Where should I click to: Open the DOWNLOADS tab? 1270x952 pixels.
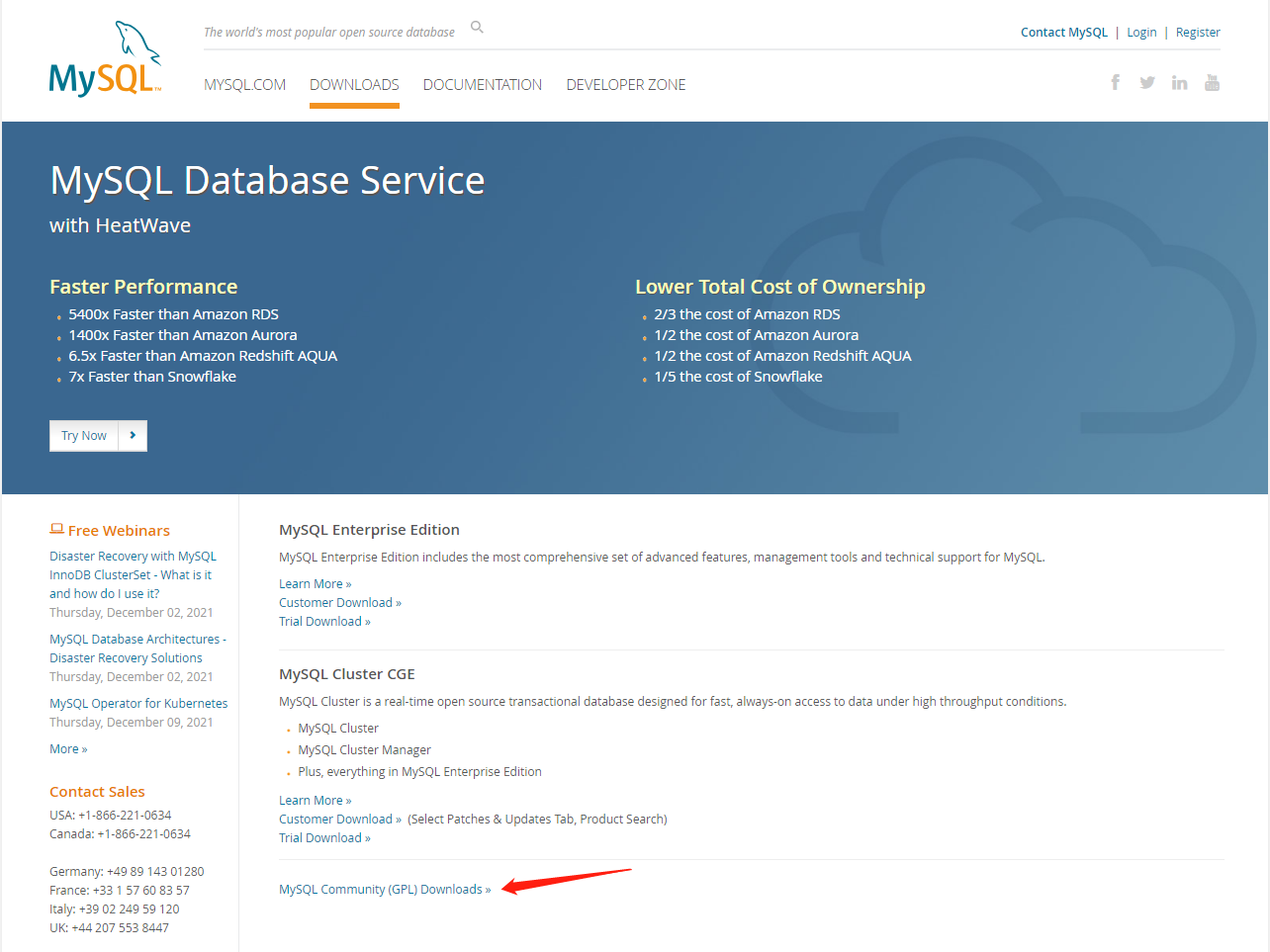tap(353, 84)
